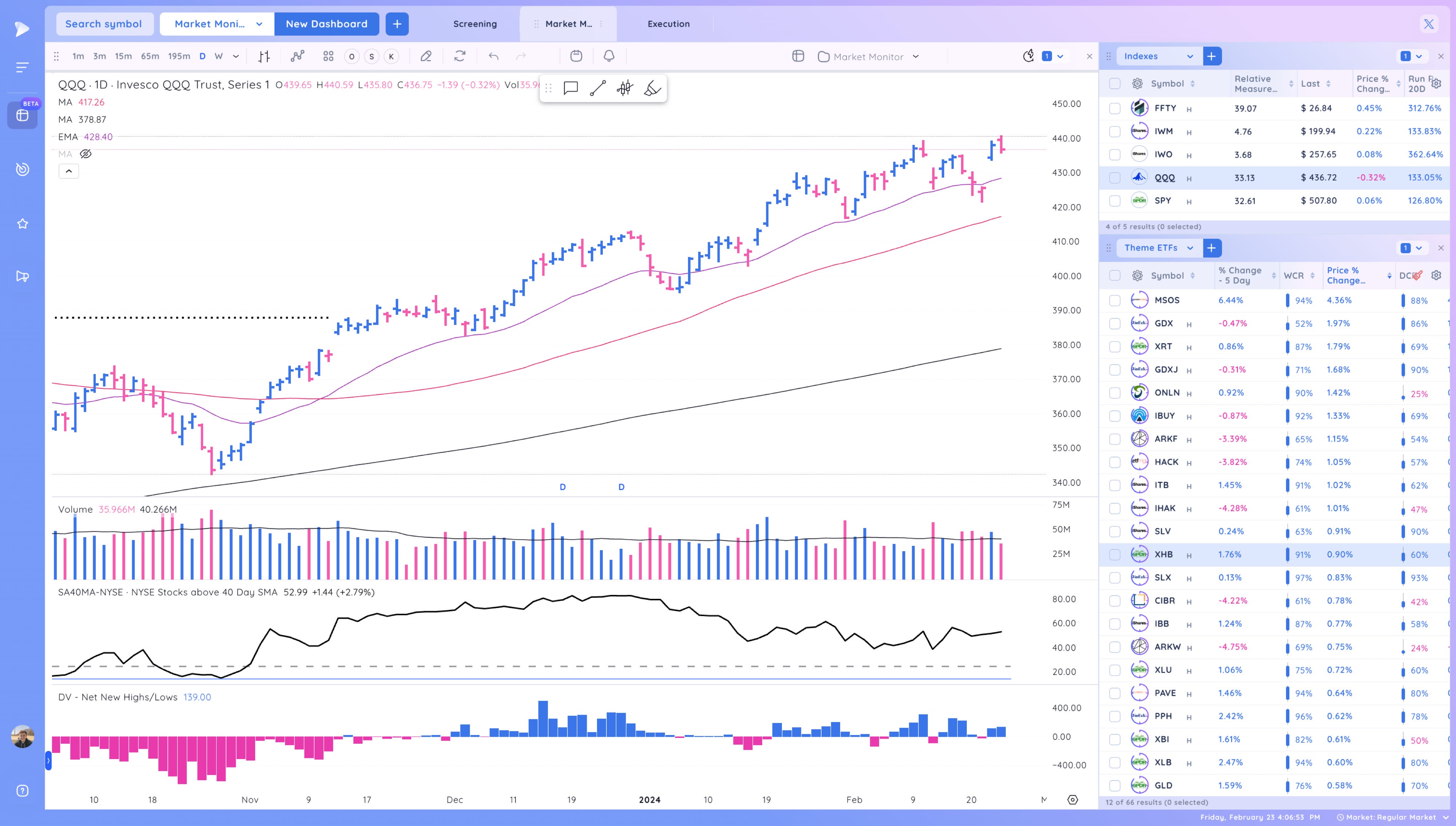
Task: Sort by the WCR column header
Action: 1299,276
